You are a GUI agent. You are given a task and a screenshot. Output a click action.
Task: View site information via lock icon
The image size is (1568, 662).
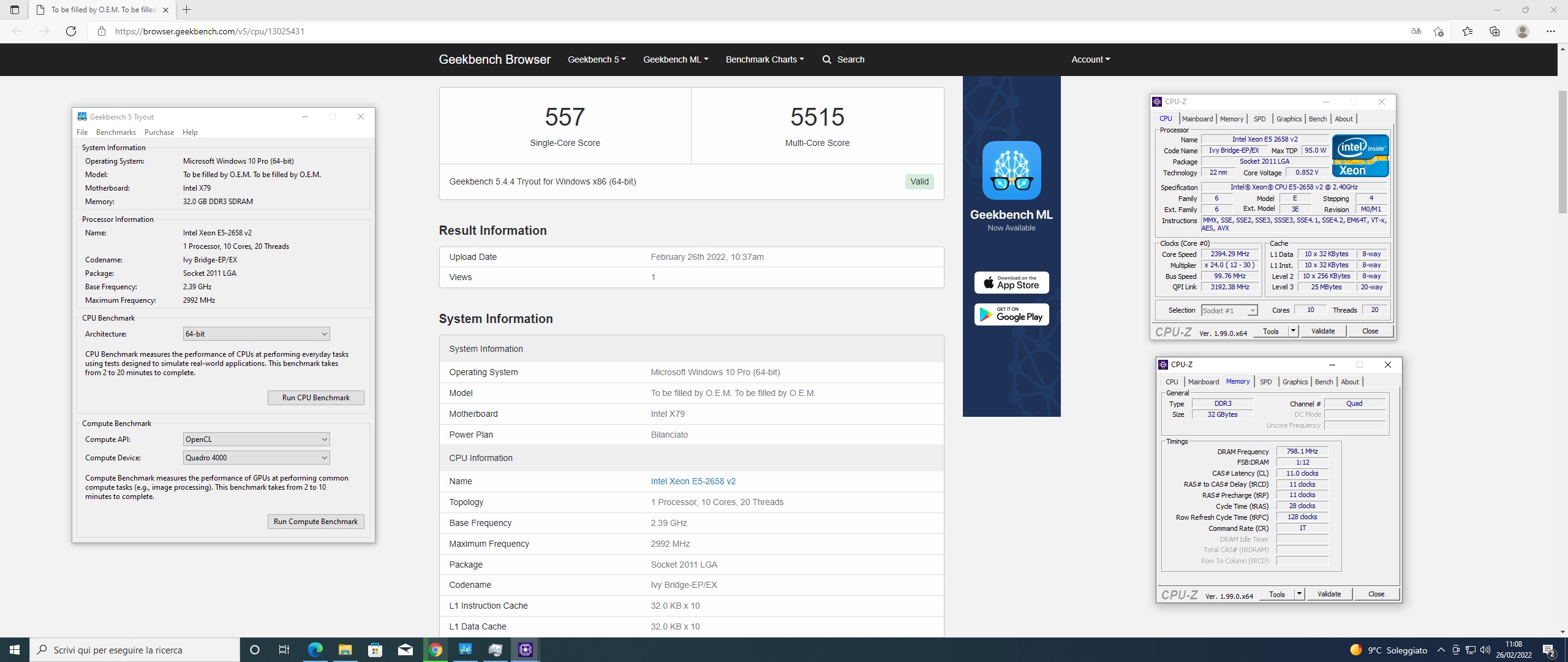click(x=102, y=31)
